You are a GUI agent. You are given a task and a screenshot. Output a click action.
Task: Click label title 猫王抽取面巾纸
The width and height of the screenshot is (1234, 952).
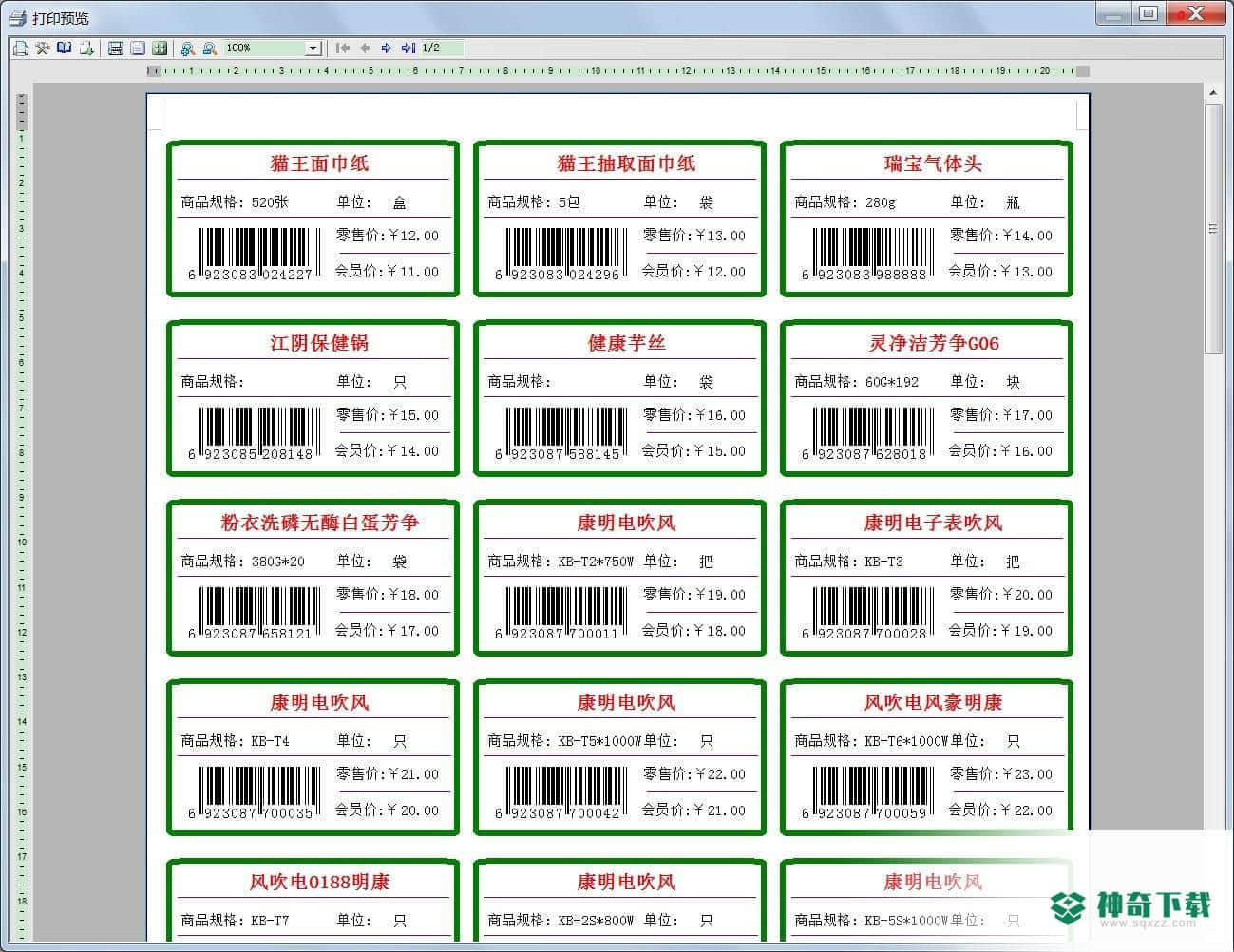626,163
